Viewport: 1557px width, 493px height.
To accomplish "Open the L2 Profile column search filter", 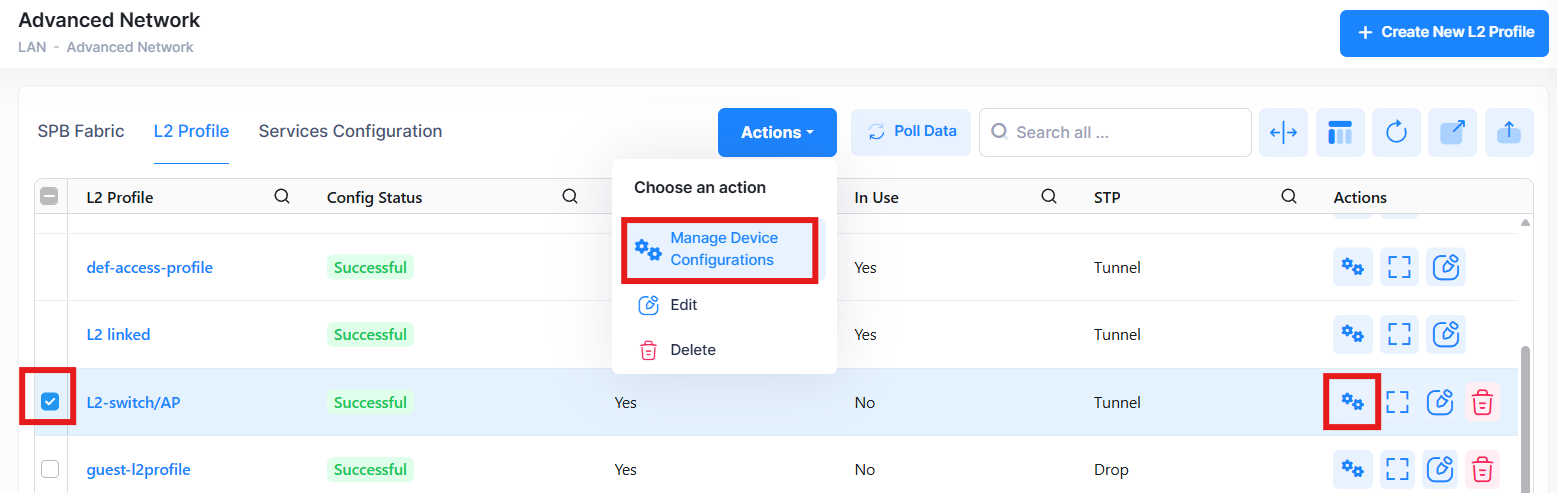I will tap(282, 197).
